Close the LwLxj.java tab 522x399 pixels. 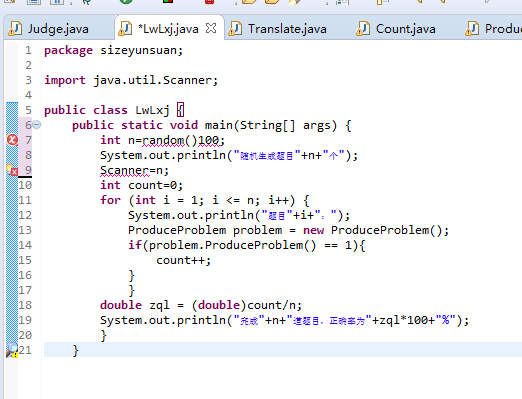(x=211, y=28)
